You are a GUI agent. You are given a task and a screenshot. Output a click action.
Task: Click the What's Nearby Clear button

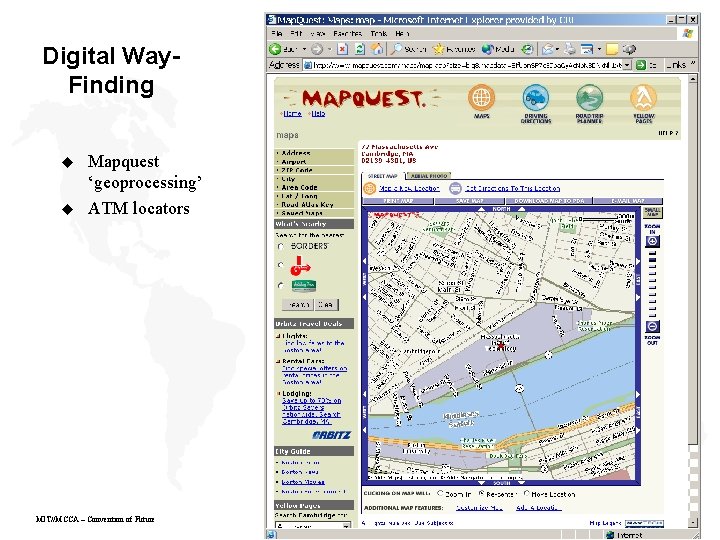pos(326,304)
